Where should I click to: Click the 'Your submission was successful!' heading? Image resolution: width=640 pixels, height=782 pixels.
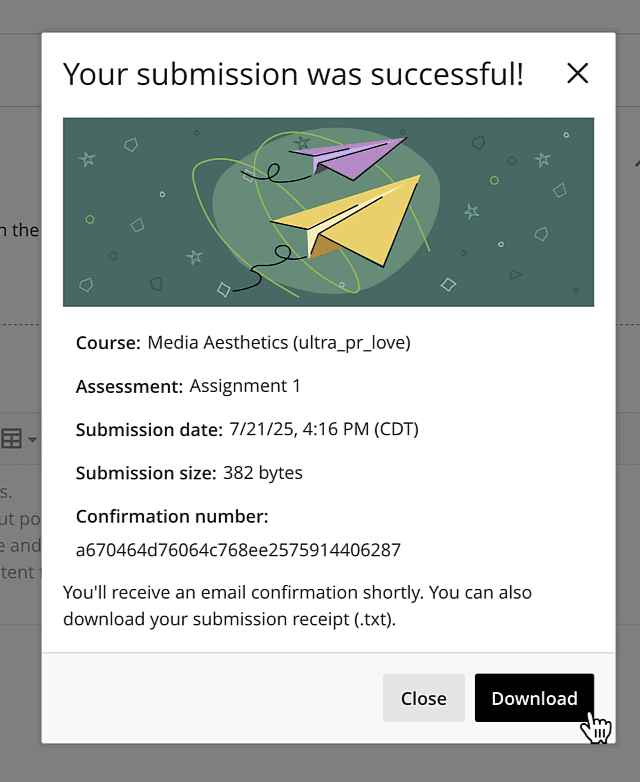coord(293,73)
